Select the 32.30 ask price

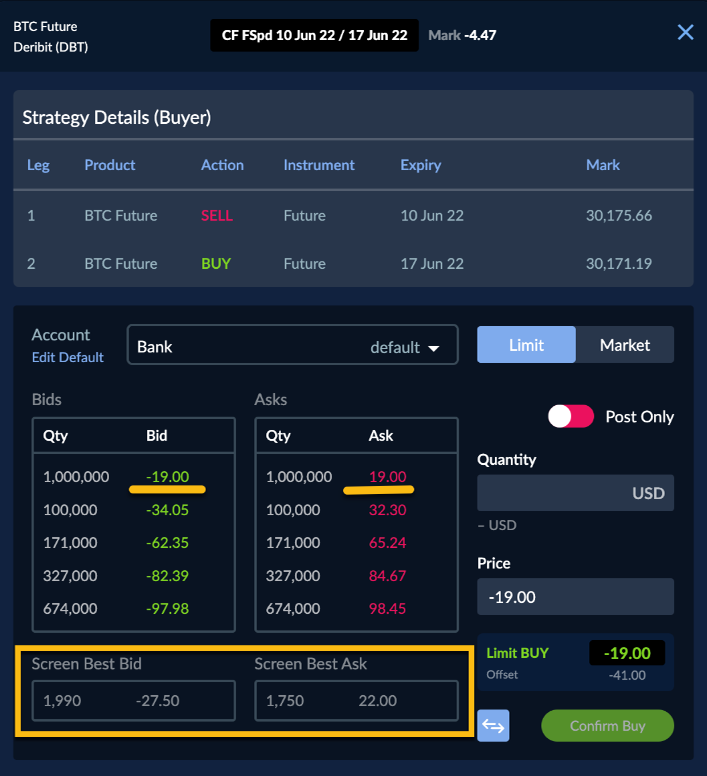387,510
